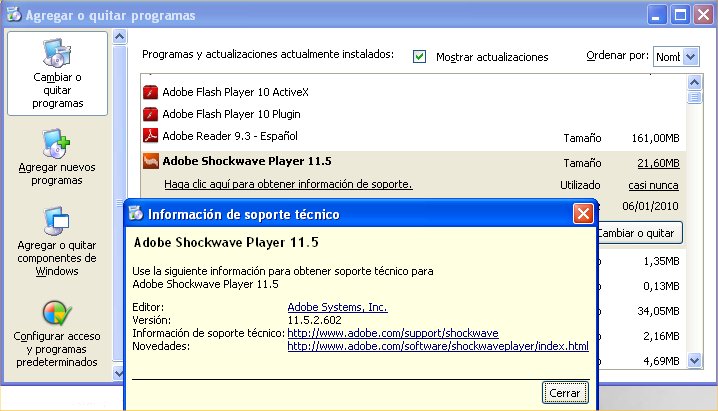Click Adobe Flash Player 10 ActiveX icon
The image size is (718, 411).
pyautogui.click(x=150, y=92)
